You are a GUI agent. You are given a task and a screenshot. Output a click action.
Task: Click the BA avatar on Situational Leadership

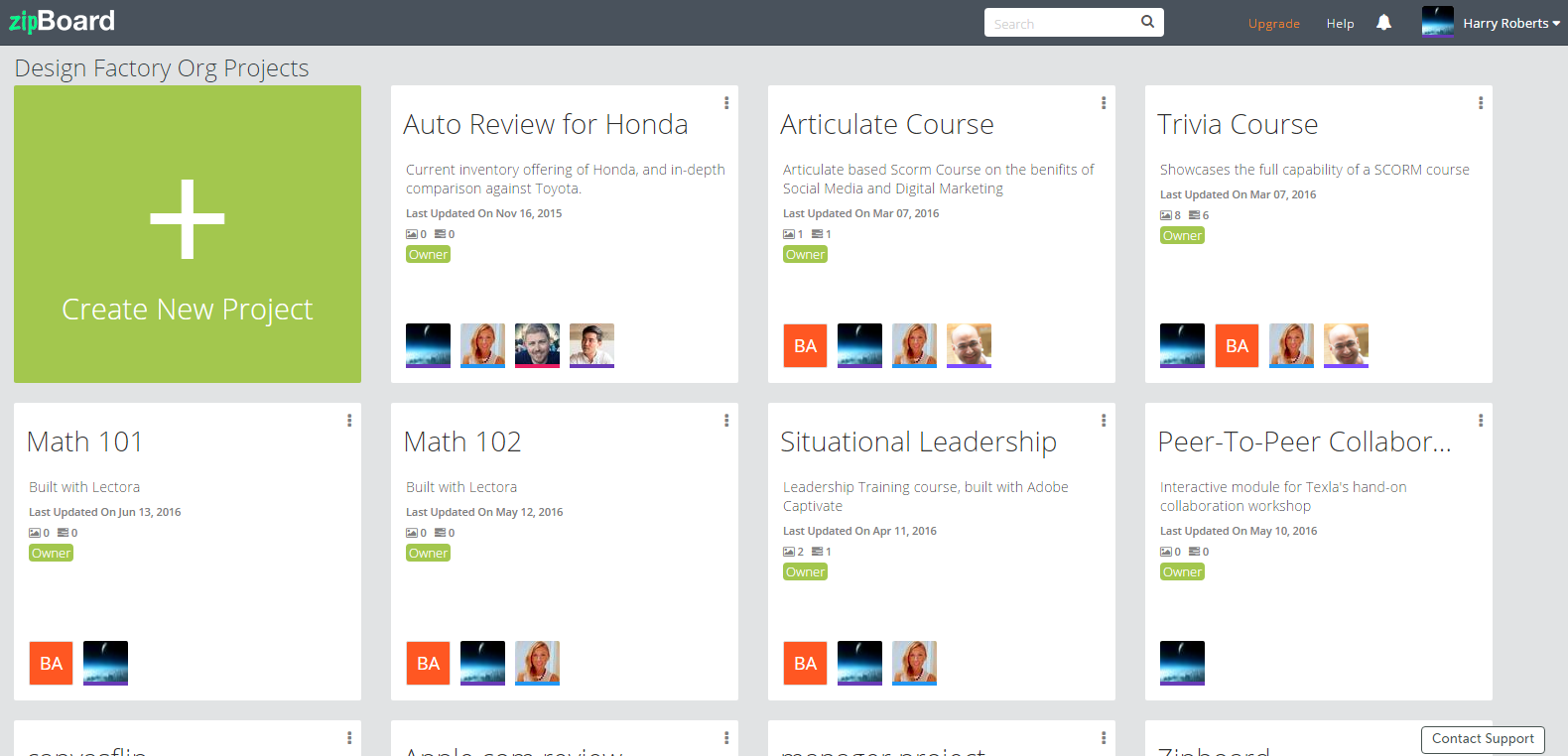(x=805, y=663)
